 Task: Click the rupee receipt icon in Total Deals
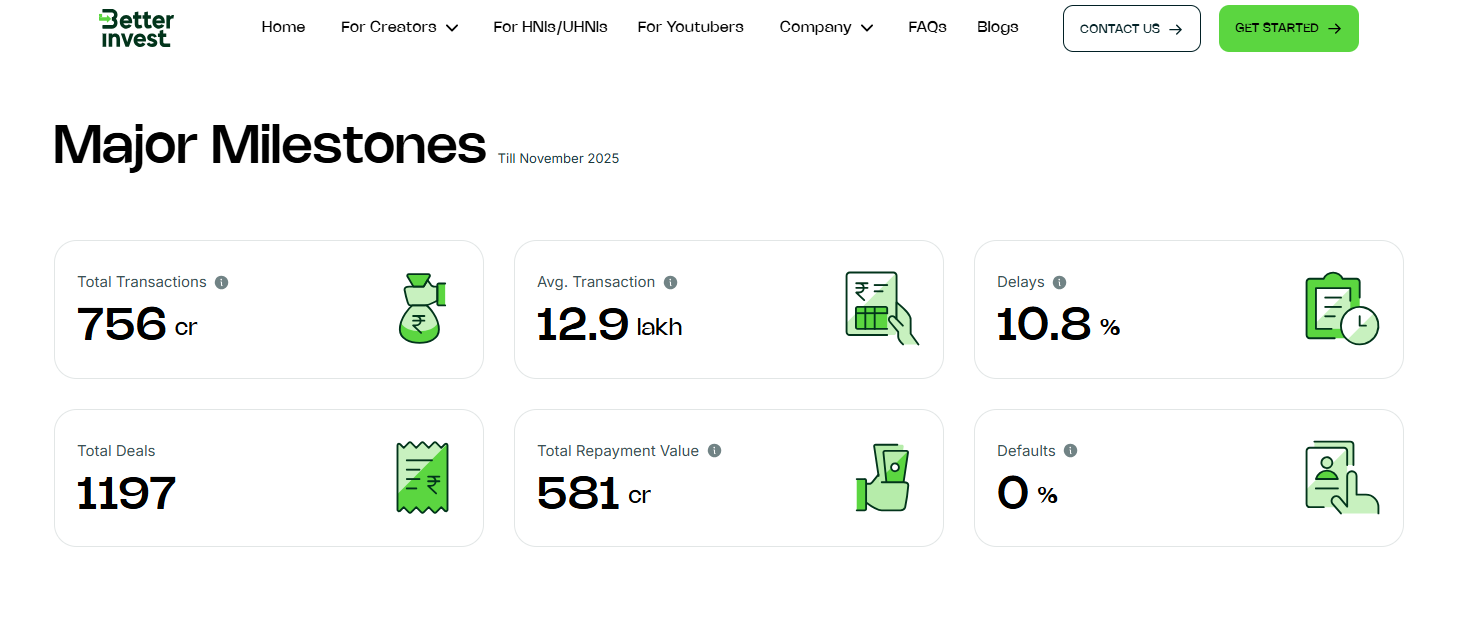tap(422, 478)
